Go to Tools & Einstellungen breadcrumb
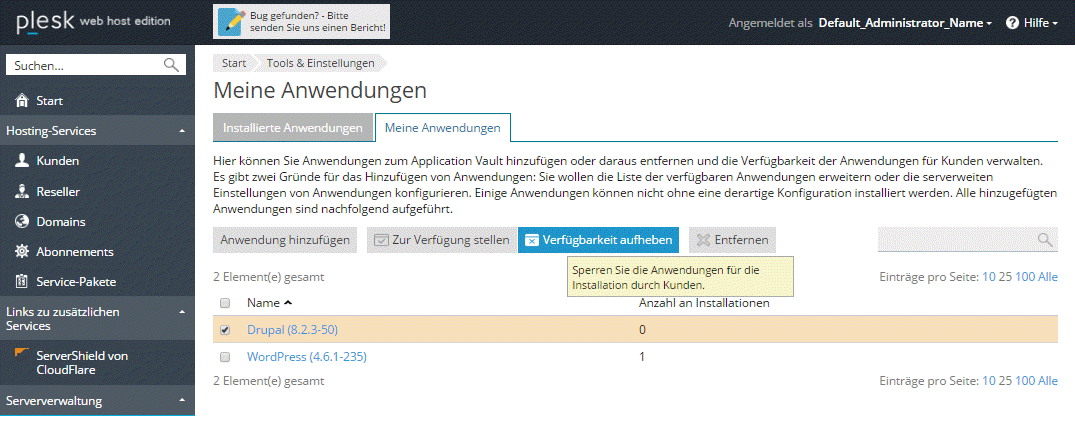This screenshot has height=432, width=1075. coord(320,63)
